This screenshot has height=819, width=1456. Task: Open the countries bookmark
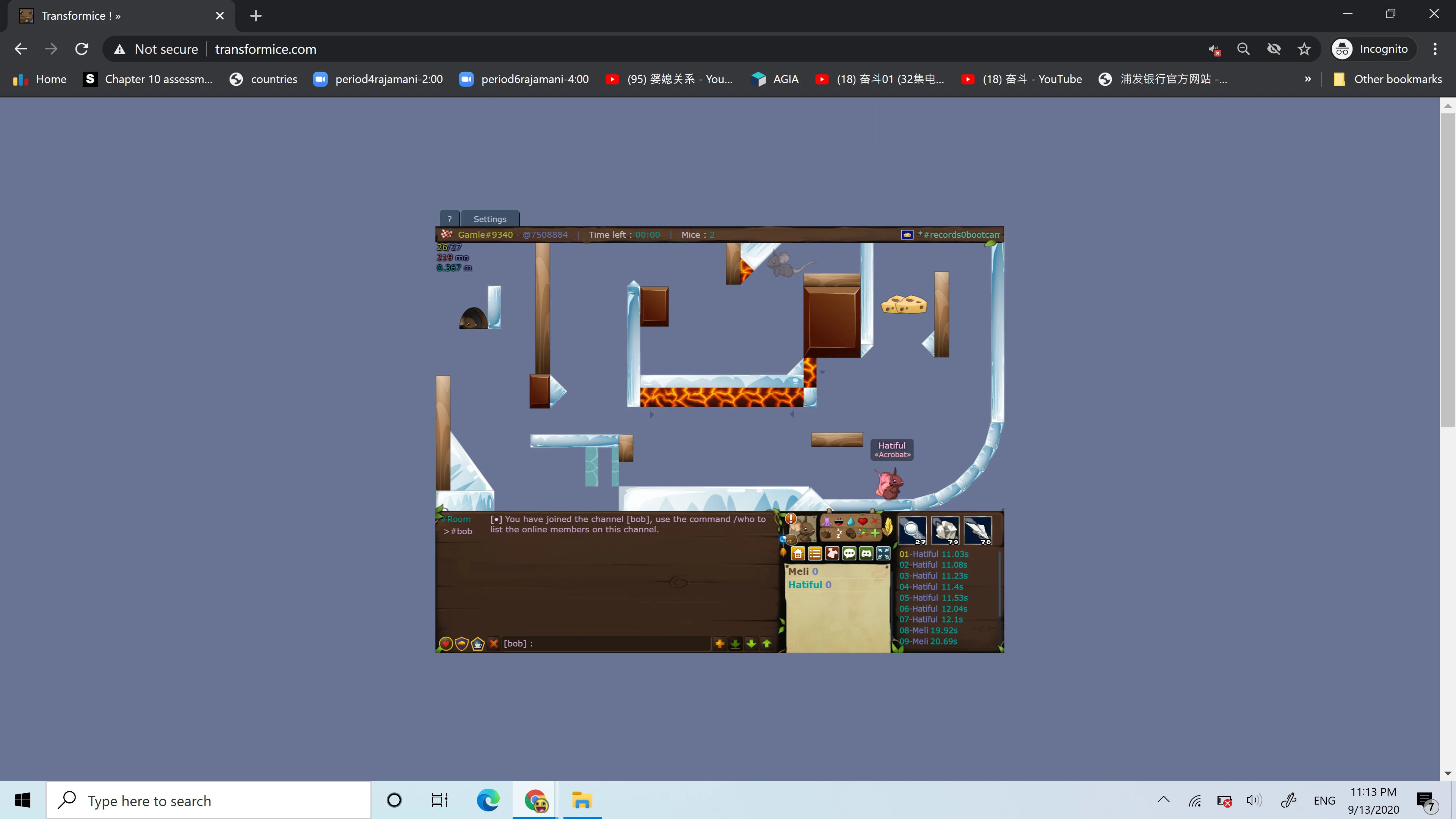[x=264, y=79]
